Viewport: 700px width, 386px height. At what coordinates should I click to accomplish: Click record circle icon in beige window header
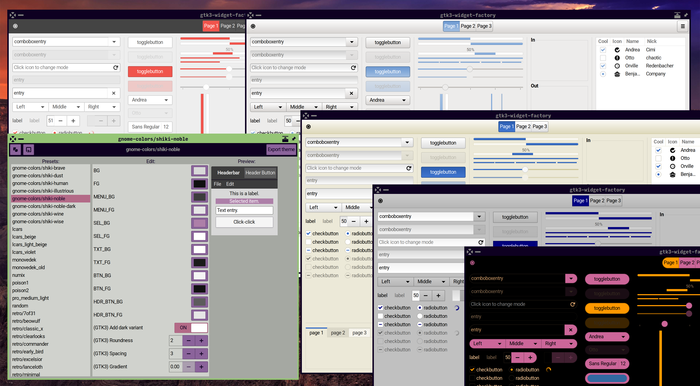[x=308, y=127]
